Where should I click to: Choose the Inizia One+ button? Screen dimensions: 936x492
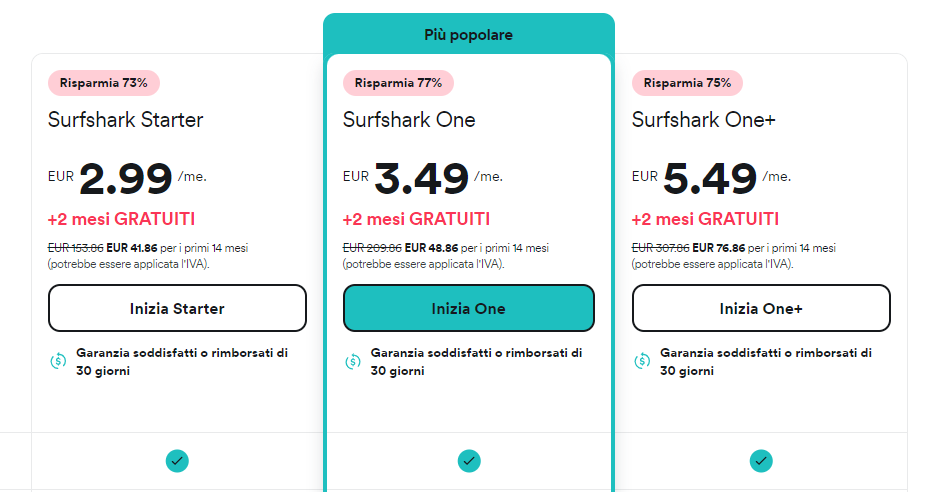tap(761, 308)
